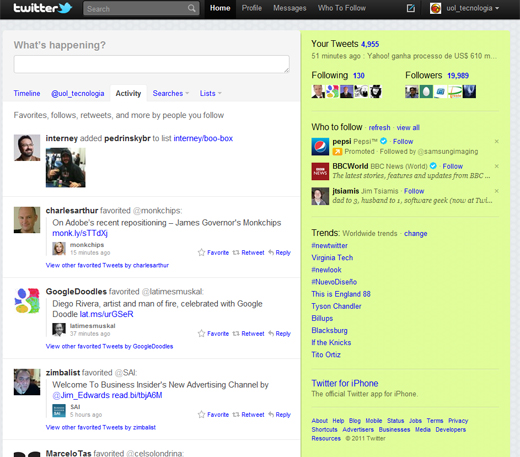Follow BBCWorld
The height and width of the screenshot is (457, 520).
(453, 166)
